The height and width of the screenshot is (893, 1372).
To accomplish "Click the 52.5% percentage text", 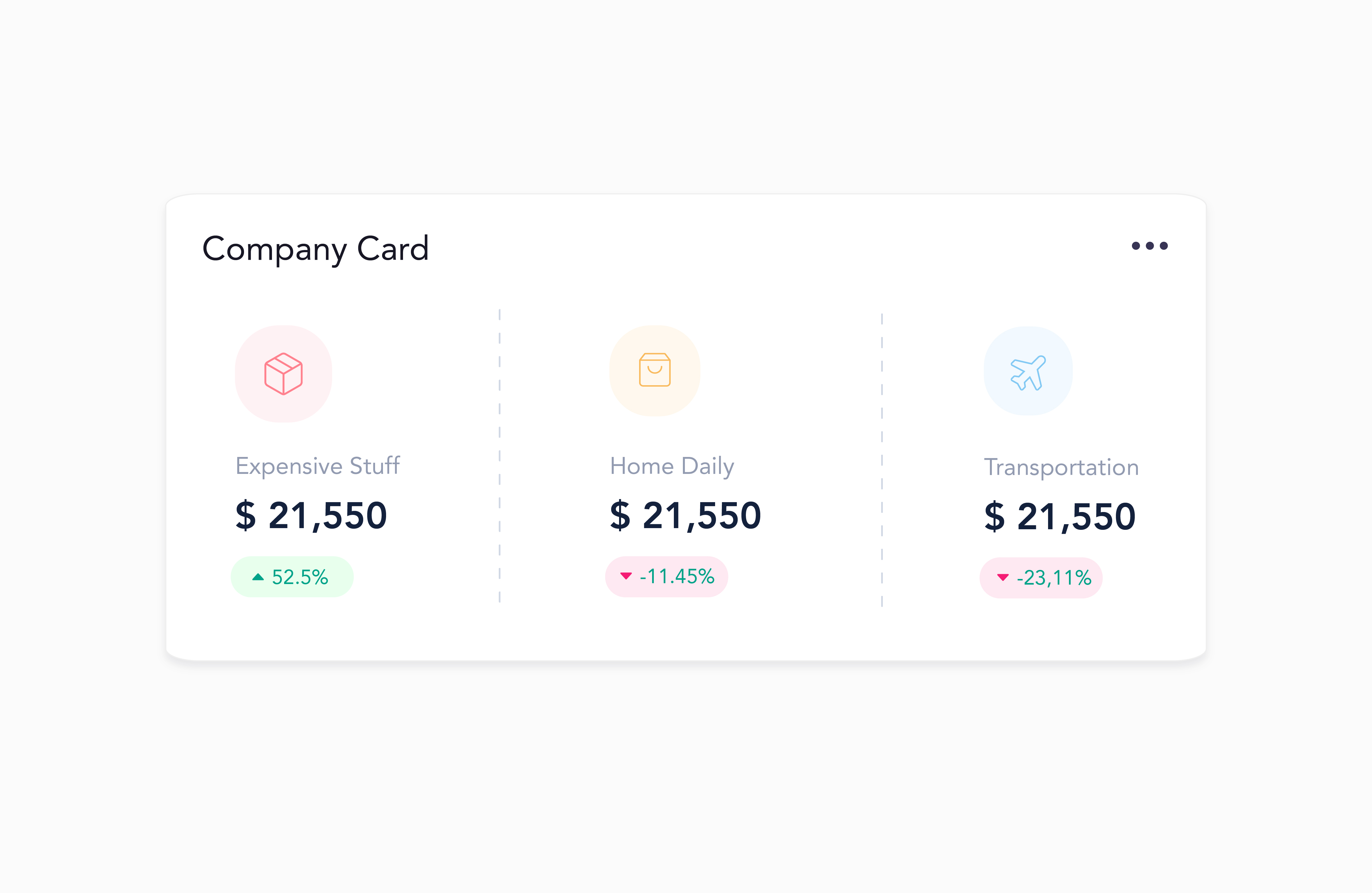I will [300, 577].
